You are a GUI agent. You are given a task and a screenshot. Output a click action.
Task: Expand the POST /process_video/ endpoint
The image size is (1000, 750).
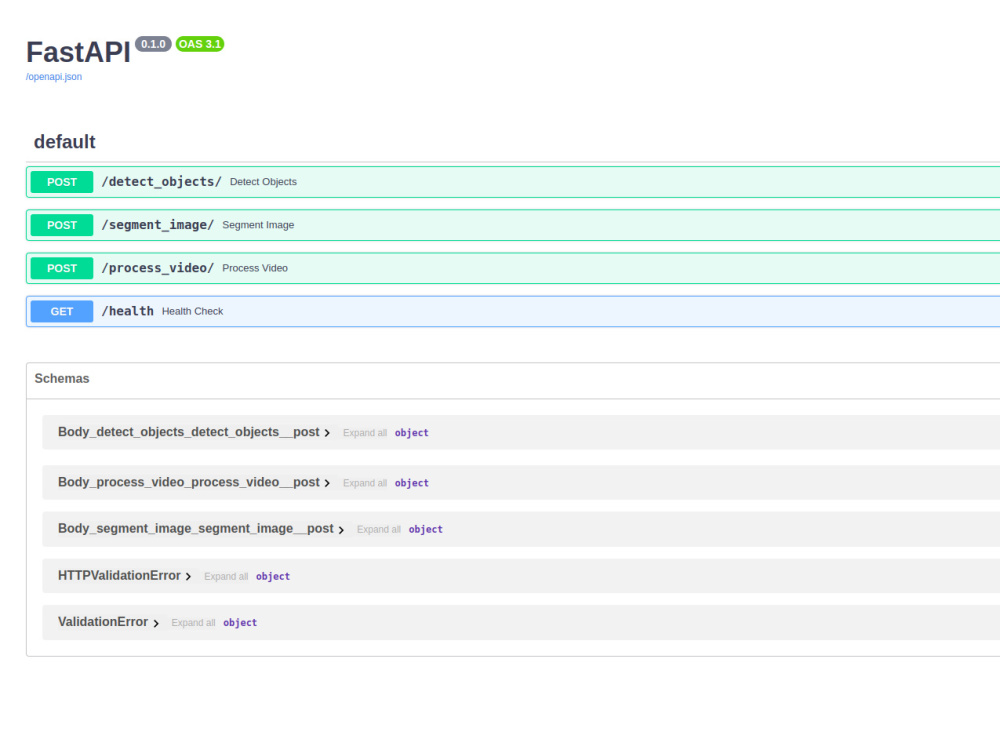pos(513,268)
